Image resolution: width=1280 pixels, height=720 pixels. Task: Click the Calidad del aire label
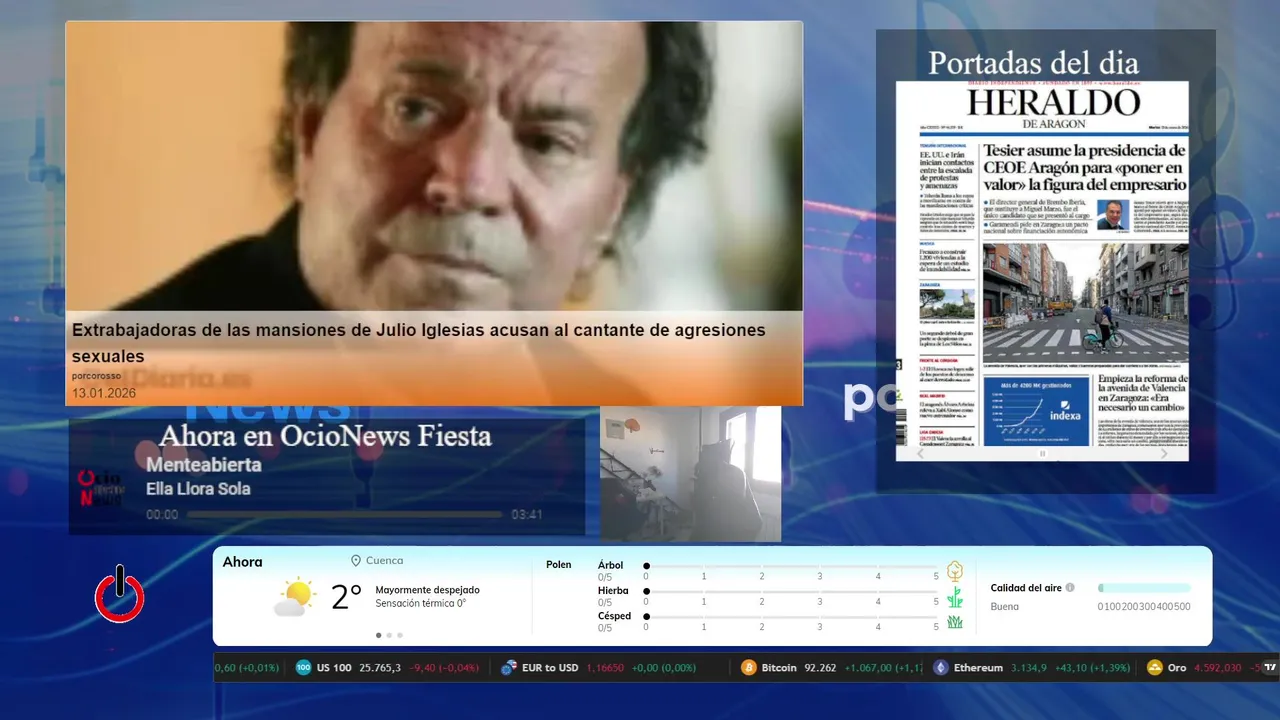1026,588
